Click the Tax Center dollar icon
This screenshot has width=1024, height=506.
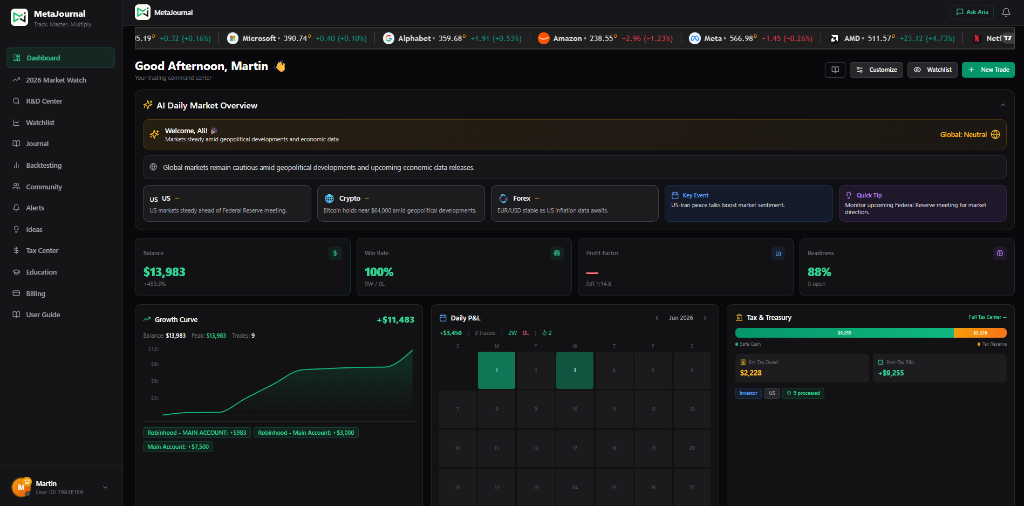click(16, 251)
